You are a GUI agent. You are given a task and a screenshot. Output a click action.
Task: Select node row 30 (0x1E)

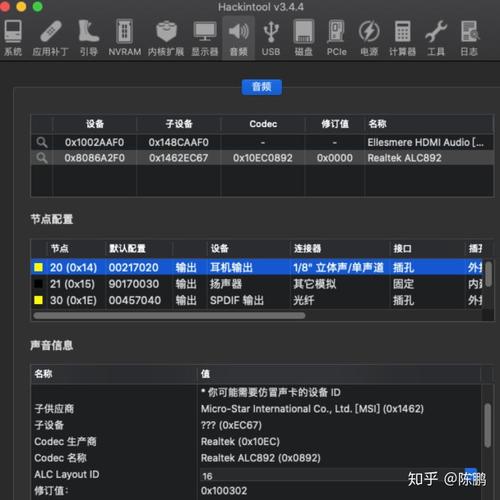257,300
